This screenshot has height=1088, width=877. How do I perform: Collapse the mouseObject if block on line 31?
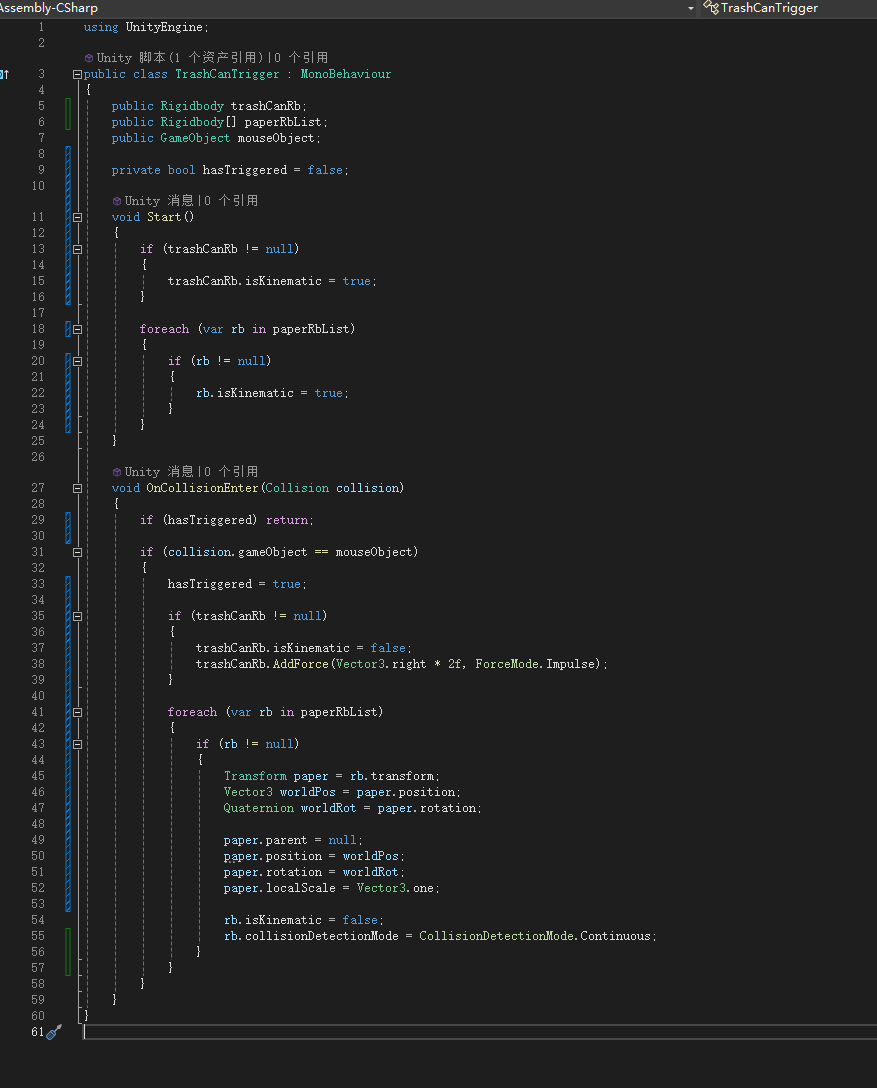pyautogui.click(x=77, y=552)
